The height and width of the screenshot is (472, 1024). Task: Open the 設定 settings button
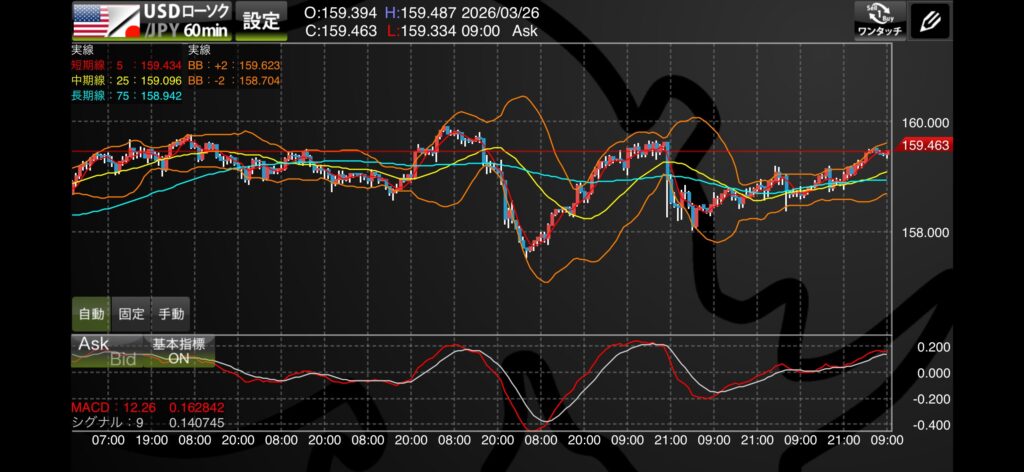(263, 20)
